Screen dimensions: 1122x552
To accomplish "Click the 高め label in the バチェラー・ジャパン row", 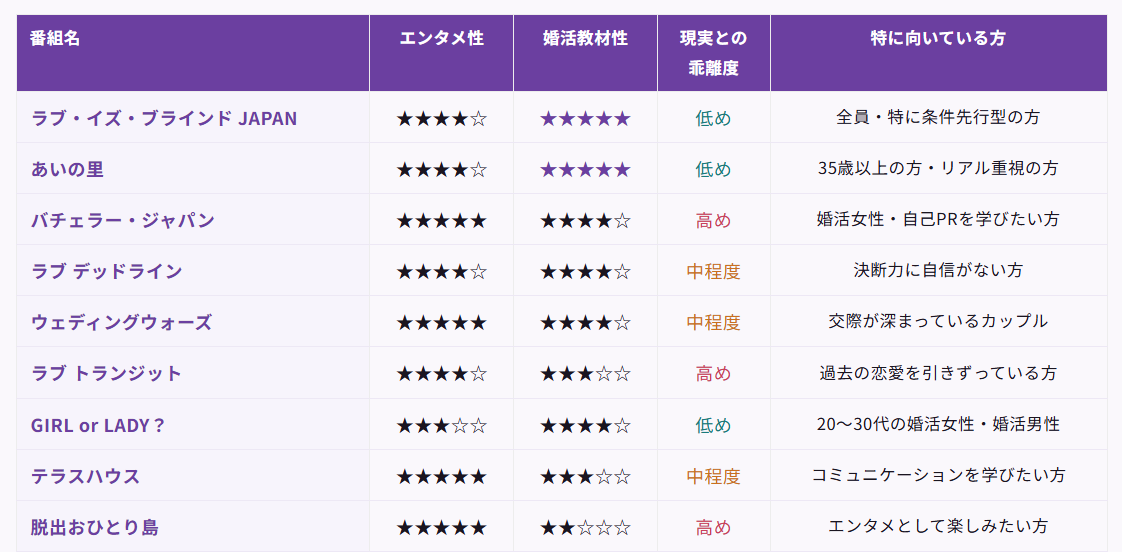I will tap(713, 220).
